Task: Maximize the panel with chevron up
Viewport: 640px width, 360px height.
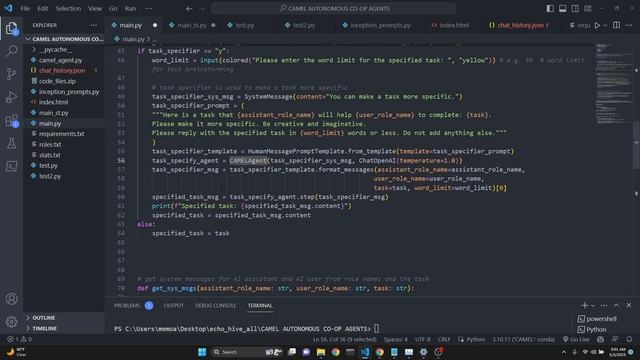Action: 616,305
